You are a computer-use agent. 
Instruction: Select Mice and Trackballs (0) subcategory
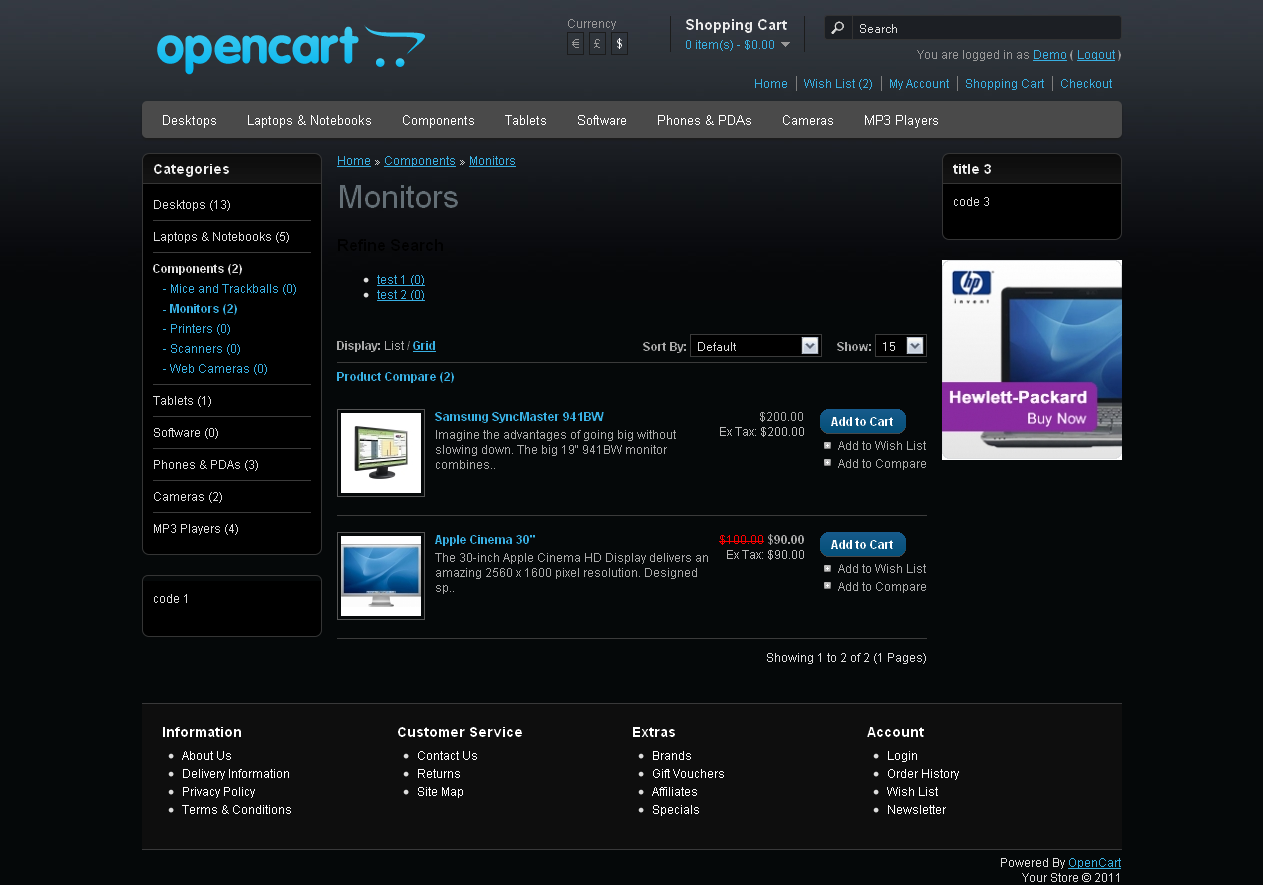tap(233, 289)
